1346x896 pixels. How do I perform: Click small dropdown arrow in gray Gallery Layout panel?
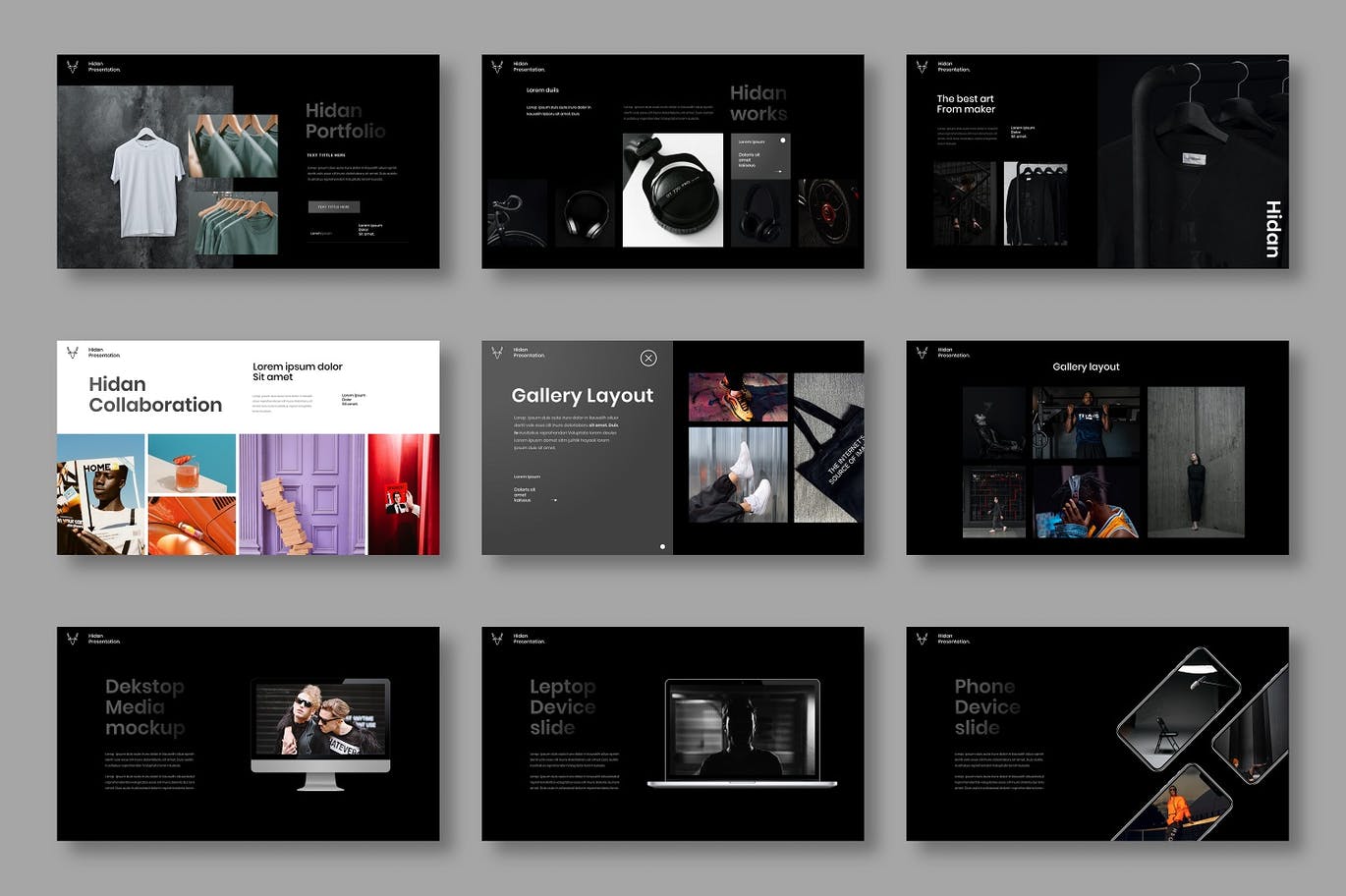coord(555,501)
